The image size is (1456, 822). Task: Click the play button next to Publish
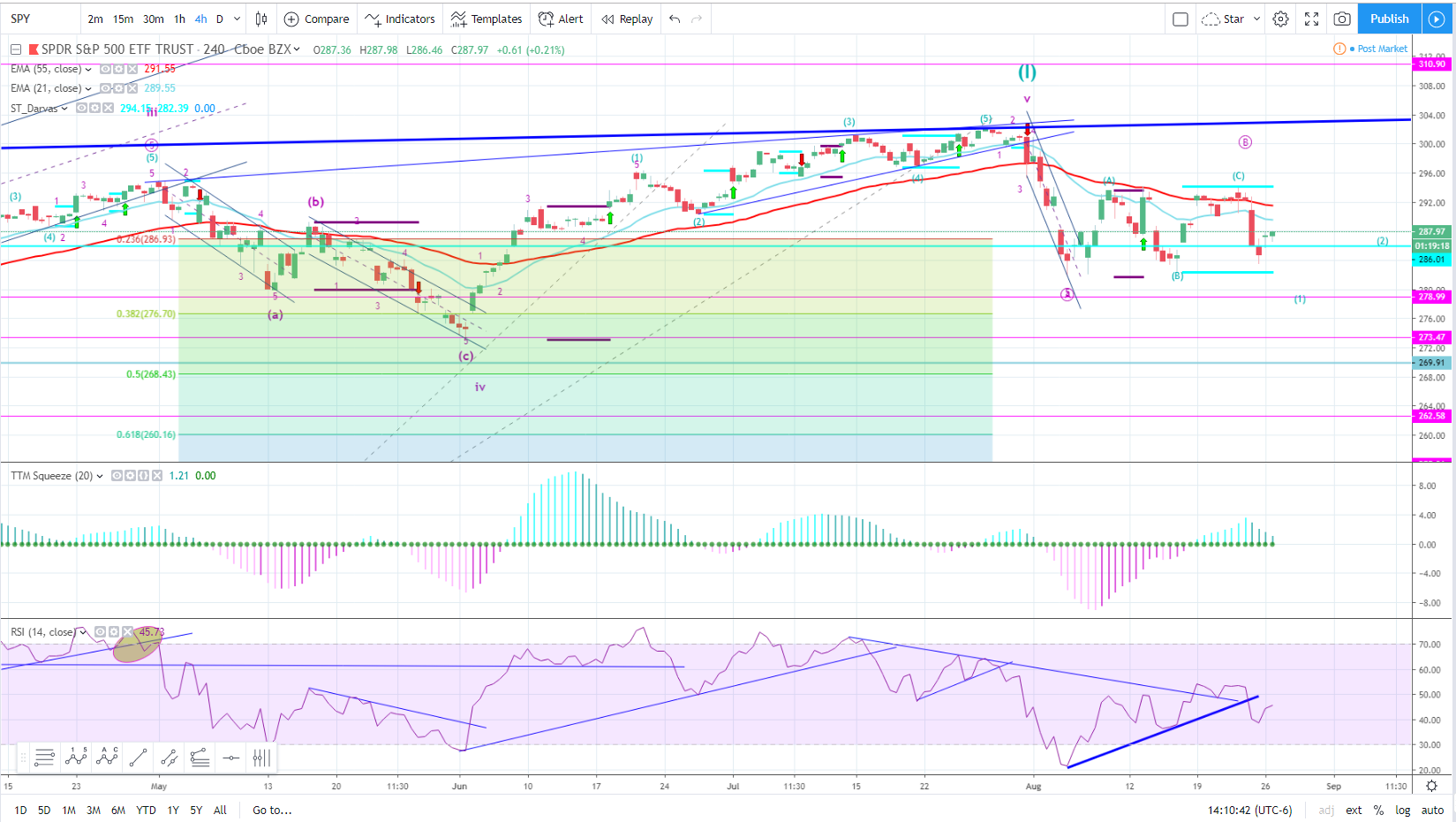(x=1437, y=19)
